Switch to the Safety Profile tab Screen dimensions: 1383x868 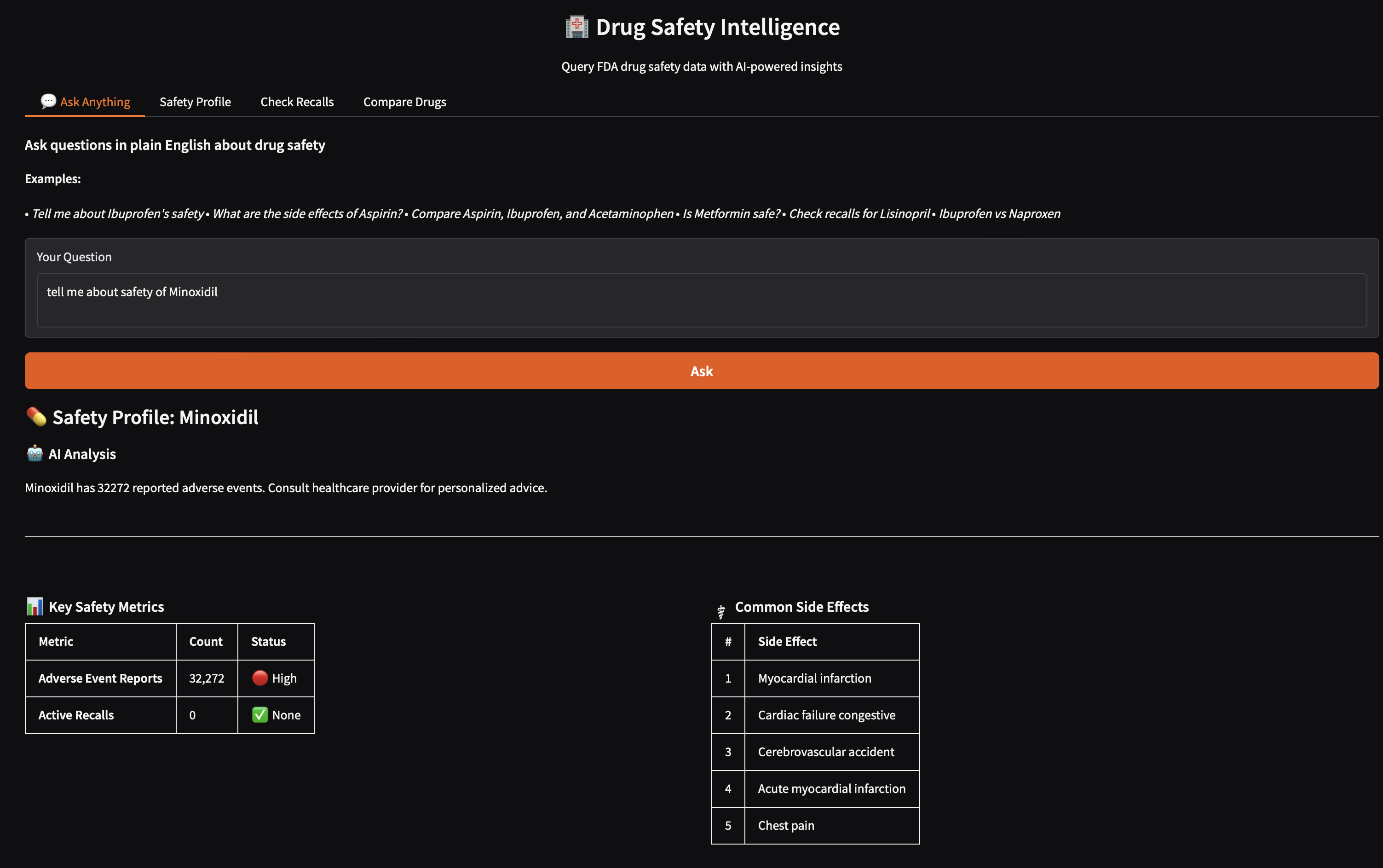pos(195,102)
